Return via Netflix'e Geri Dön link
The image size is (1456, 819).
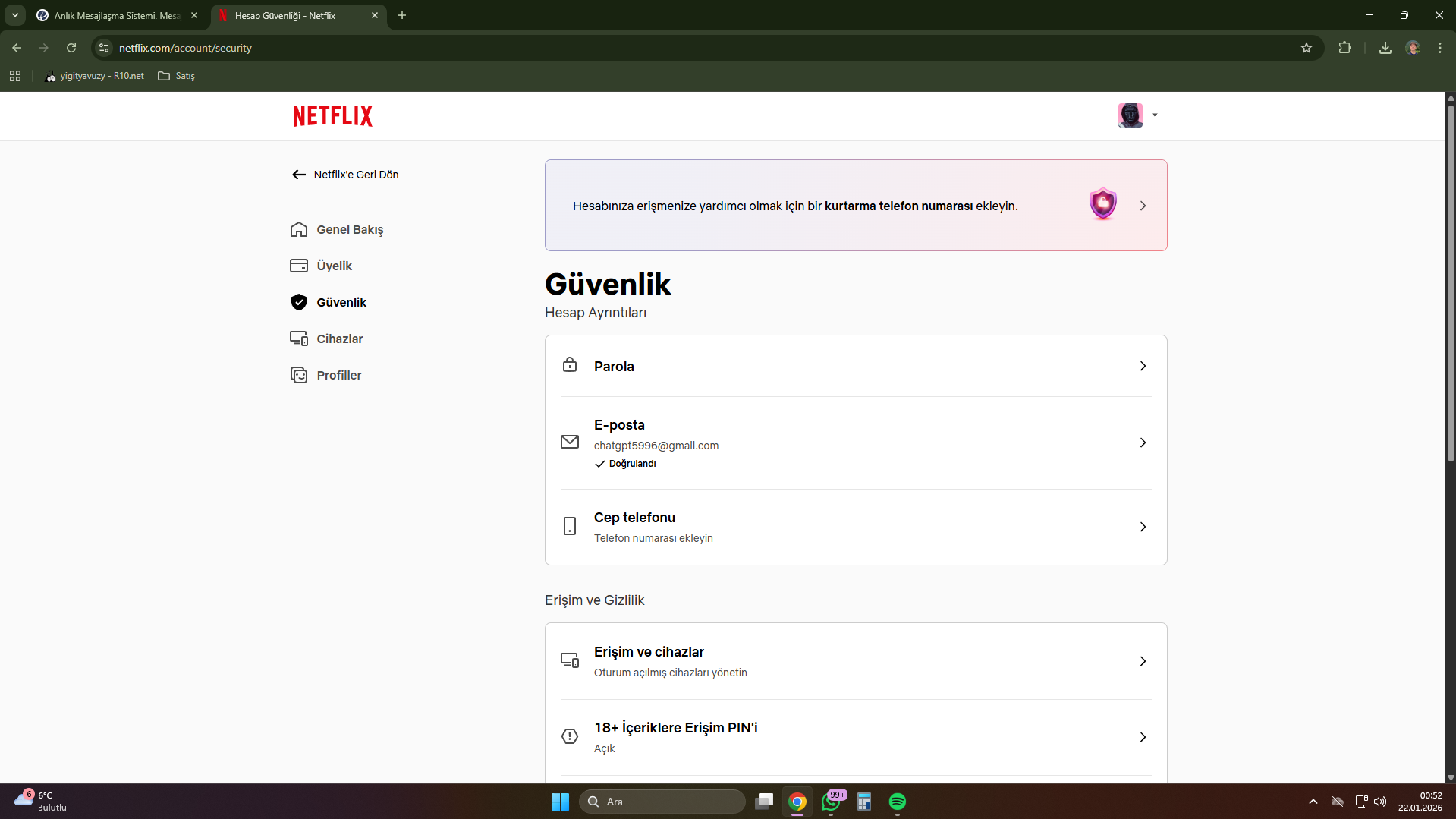pyautogui.click(x=356, y=175)
